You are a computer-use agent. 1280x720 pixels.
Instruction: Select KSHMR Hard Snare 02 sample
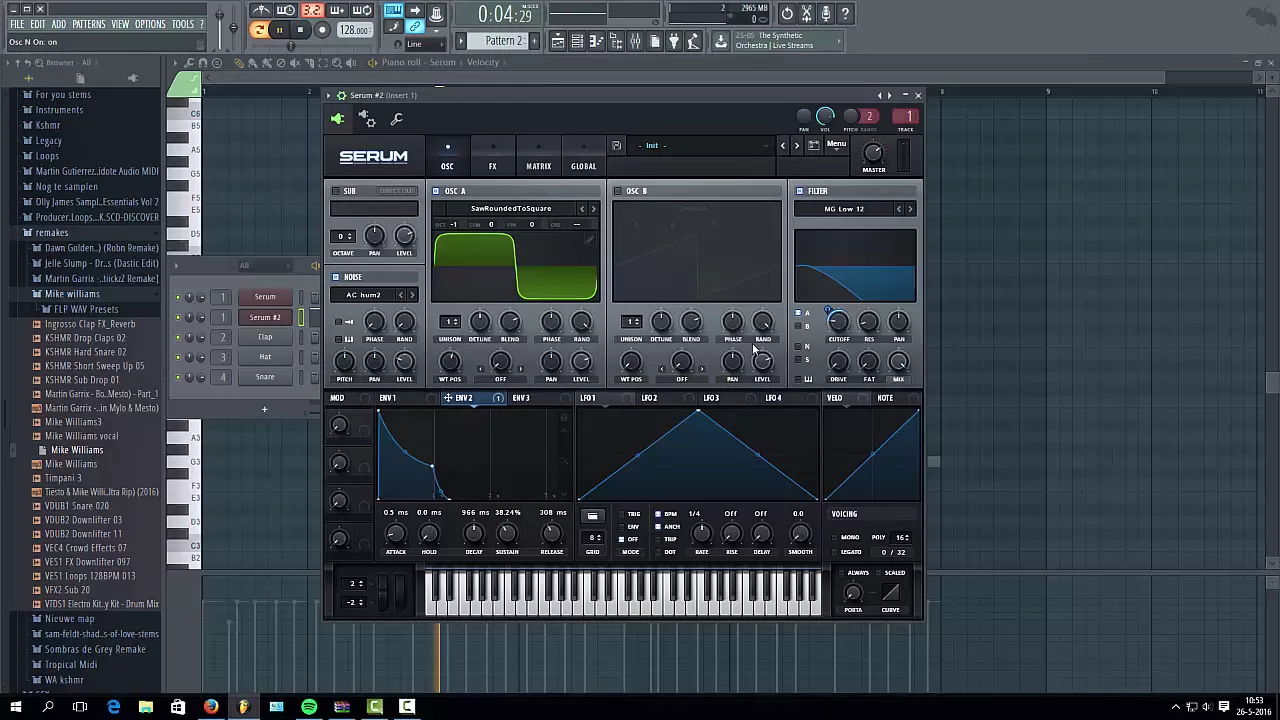(86, 352)
